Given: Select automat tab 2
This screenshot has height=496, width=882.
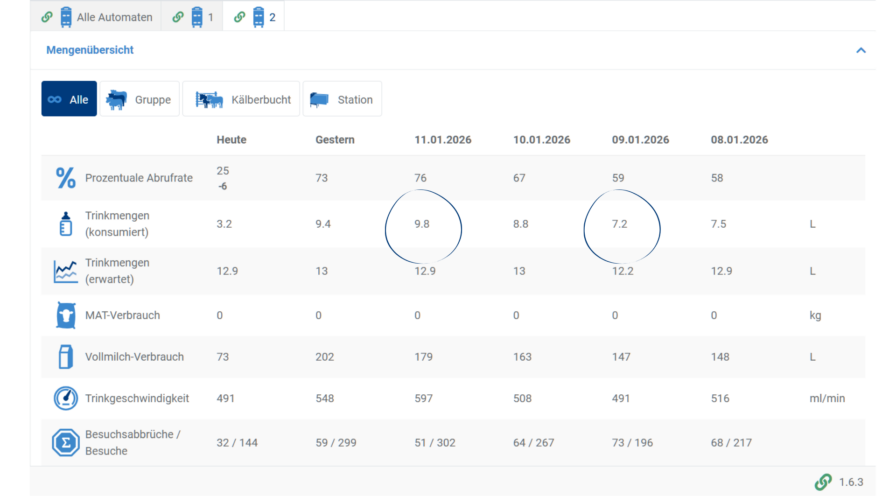Looking at the screenshot, I should click(x=254, y=17).
